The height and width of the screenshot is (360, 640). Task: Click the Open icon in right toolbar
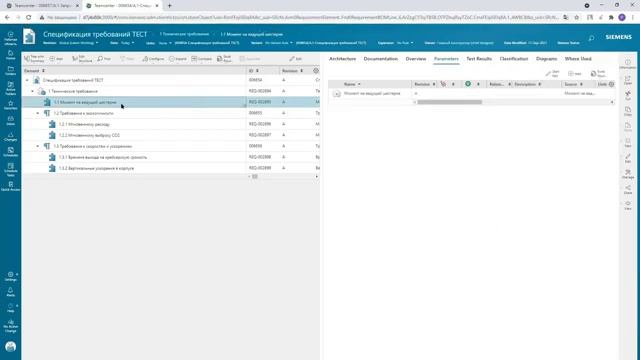click(628, 80)
